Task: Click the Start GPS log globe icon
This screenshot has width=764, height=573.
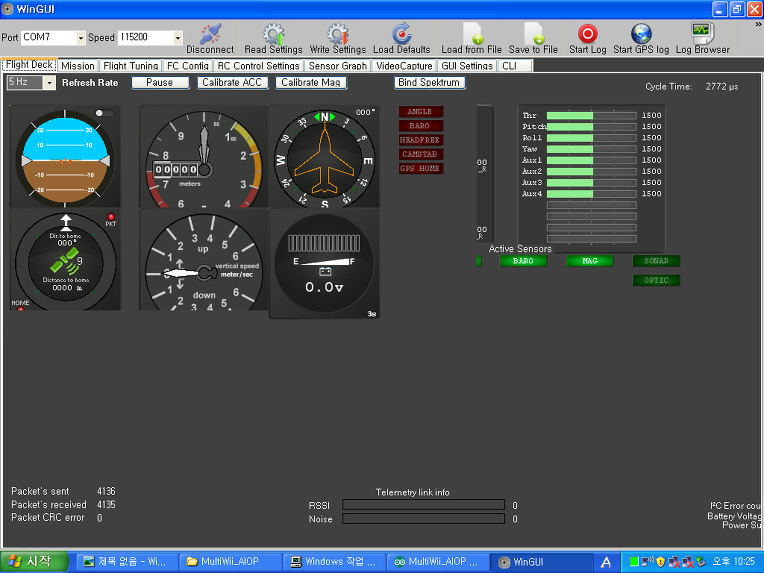Action: coord(641,34)
